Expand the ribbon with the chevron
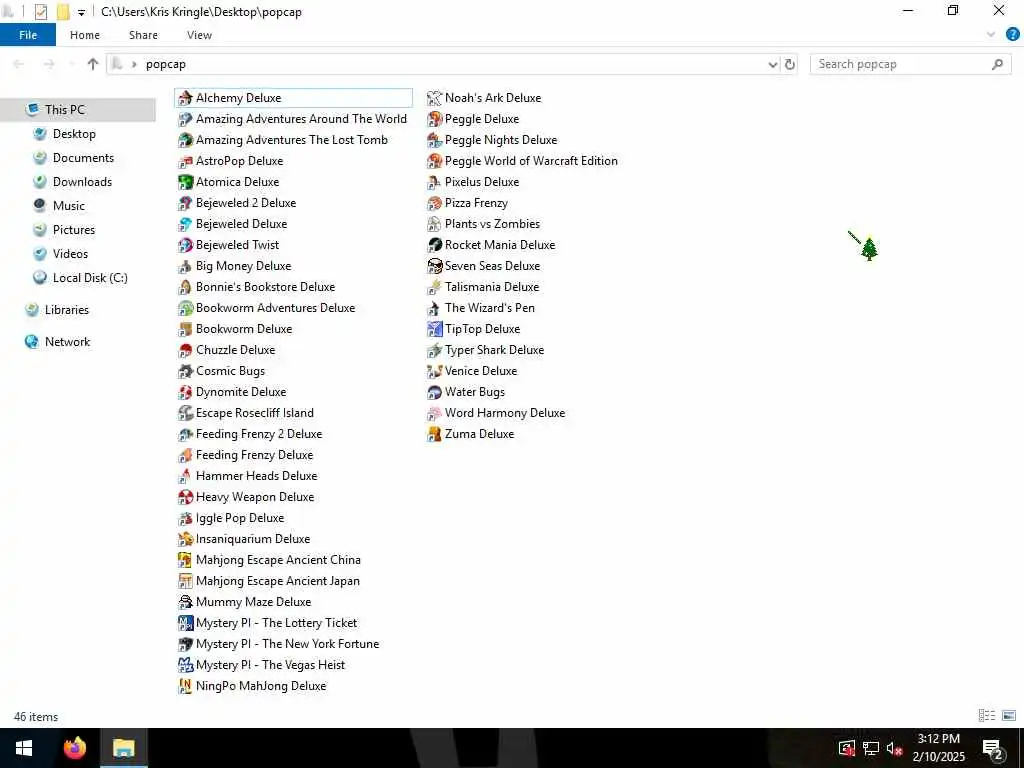 [x=991, y=35]
